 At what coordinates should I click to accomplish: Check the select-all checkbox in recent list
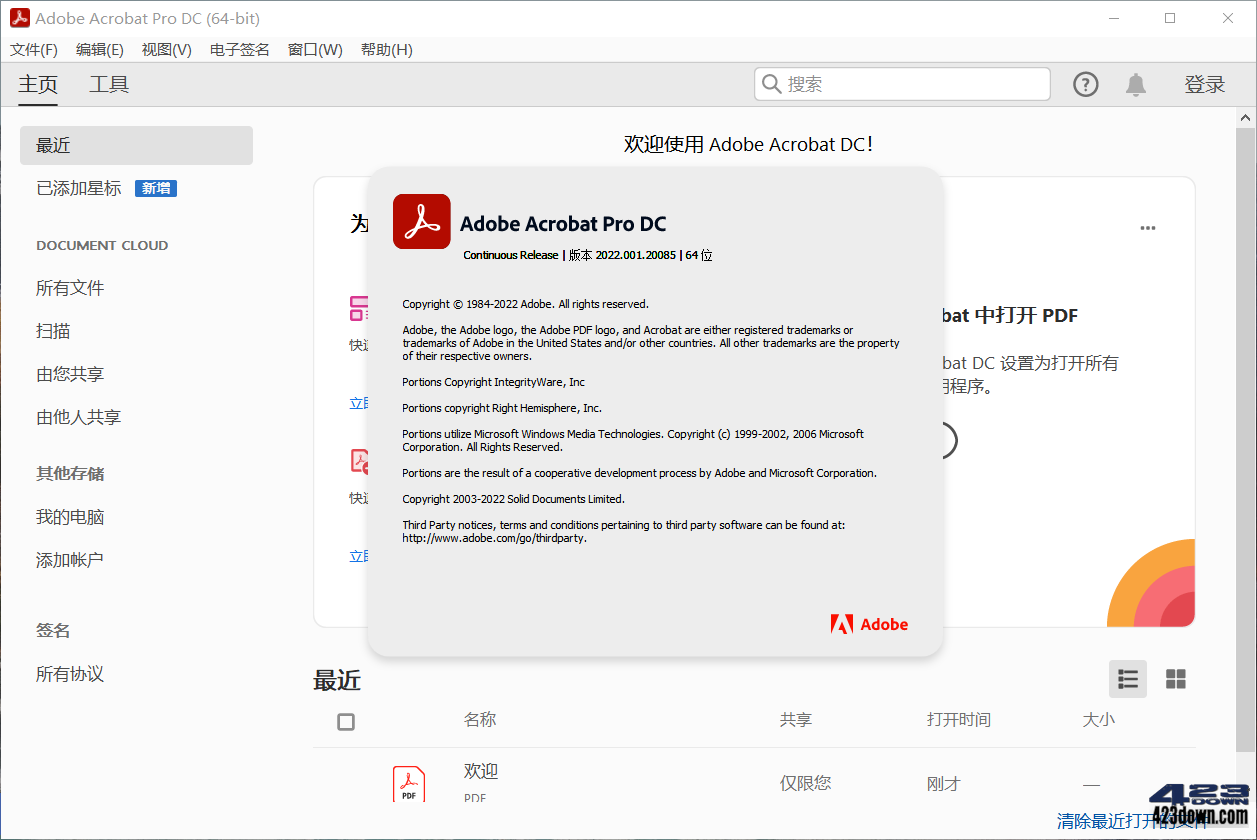coord(345,721)
